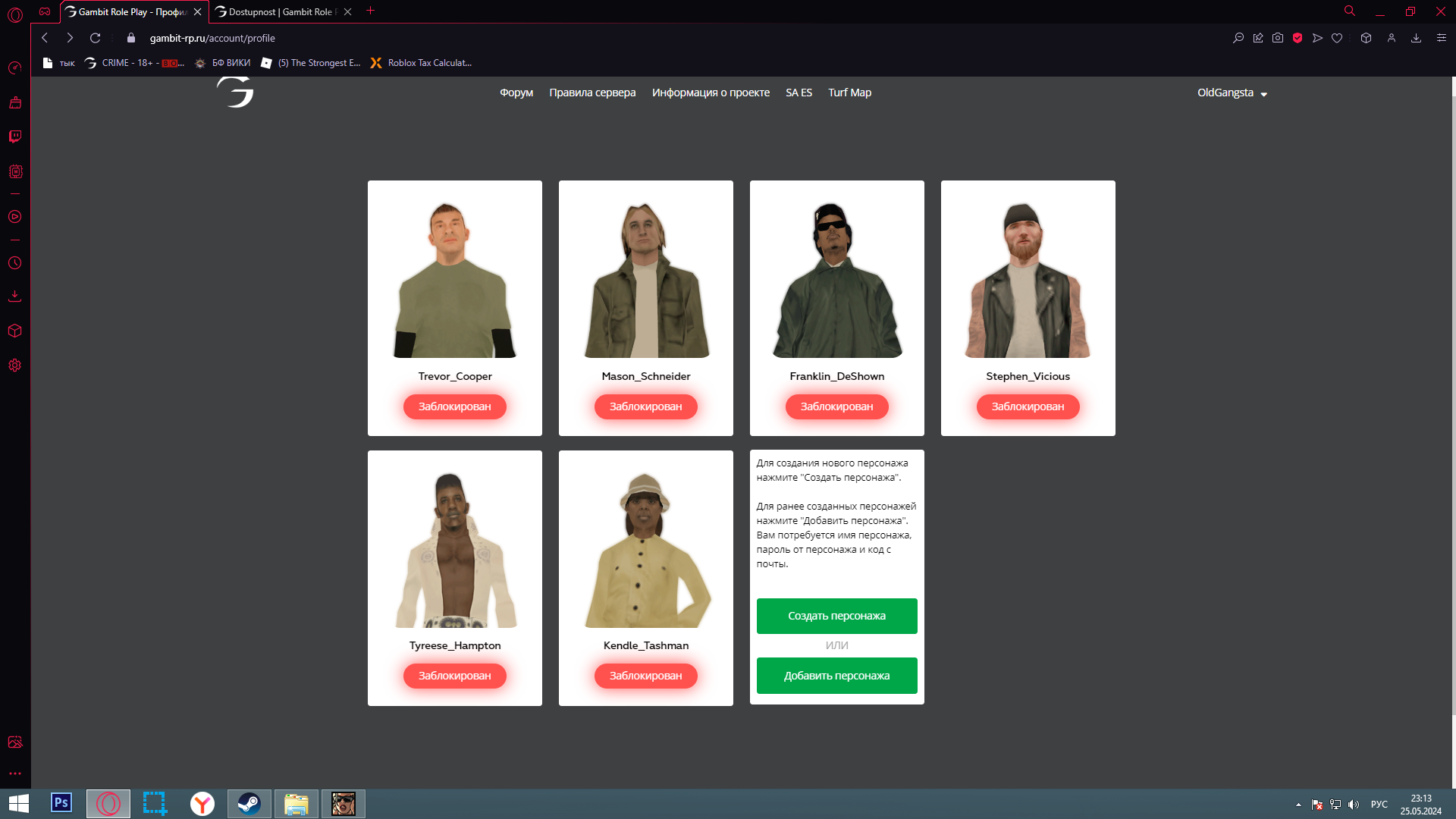This screenshot has height=819, width=1456.
Task: Show hidden system tray icons arrow
Action: (1298, 805)
